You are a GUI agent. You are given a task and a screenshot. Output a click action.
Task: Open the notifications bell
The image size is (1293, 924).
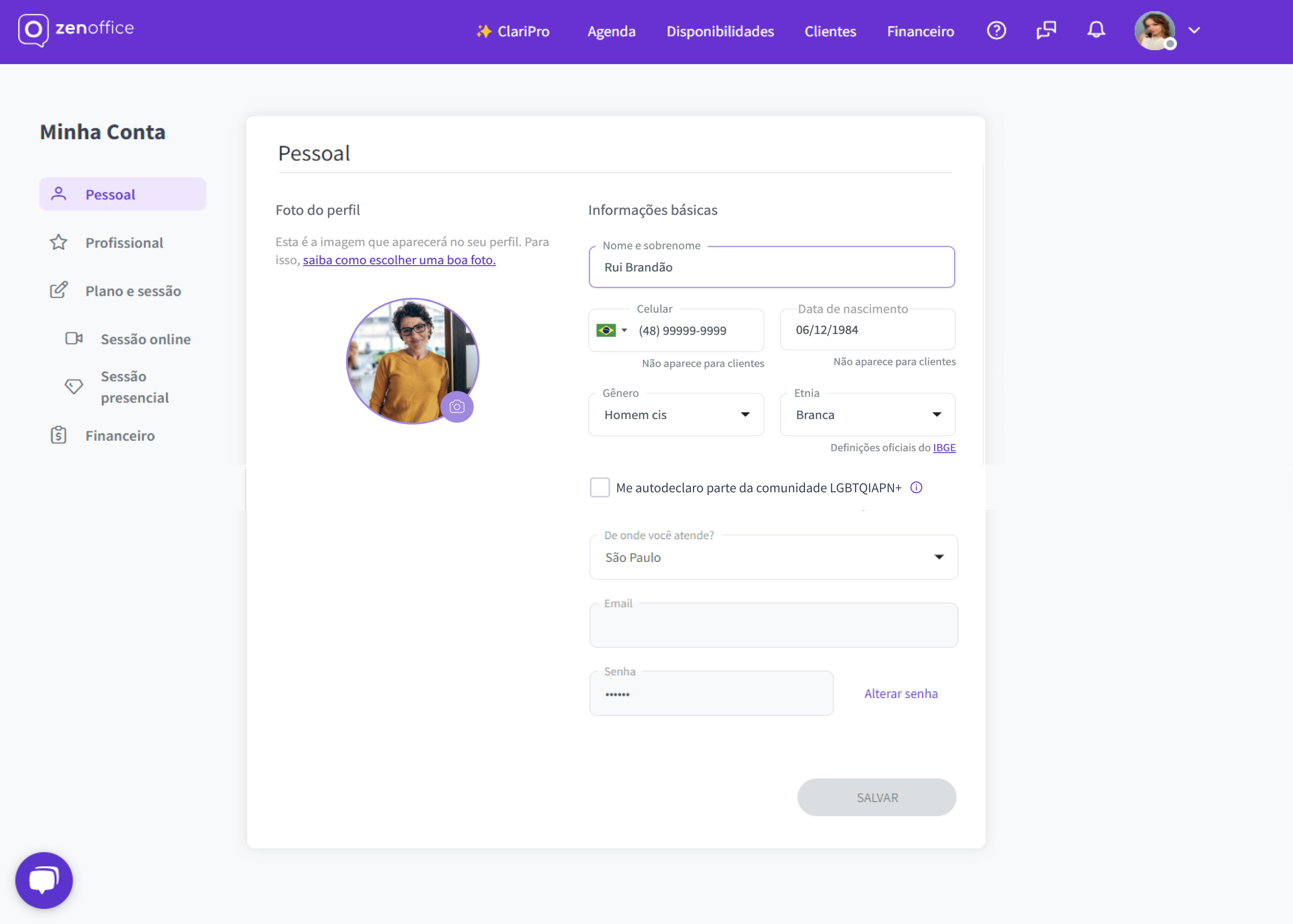click(x=1097, y=30)
